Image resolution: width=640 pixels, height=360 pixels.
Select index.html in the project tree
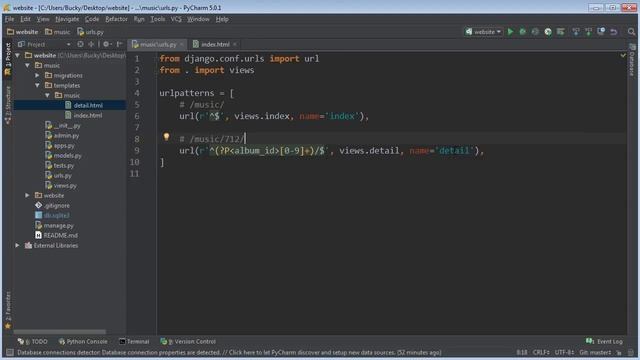(88, 116)
